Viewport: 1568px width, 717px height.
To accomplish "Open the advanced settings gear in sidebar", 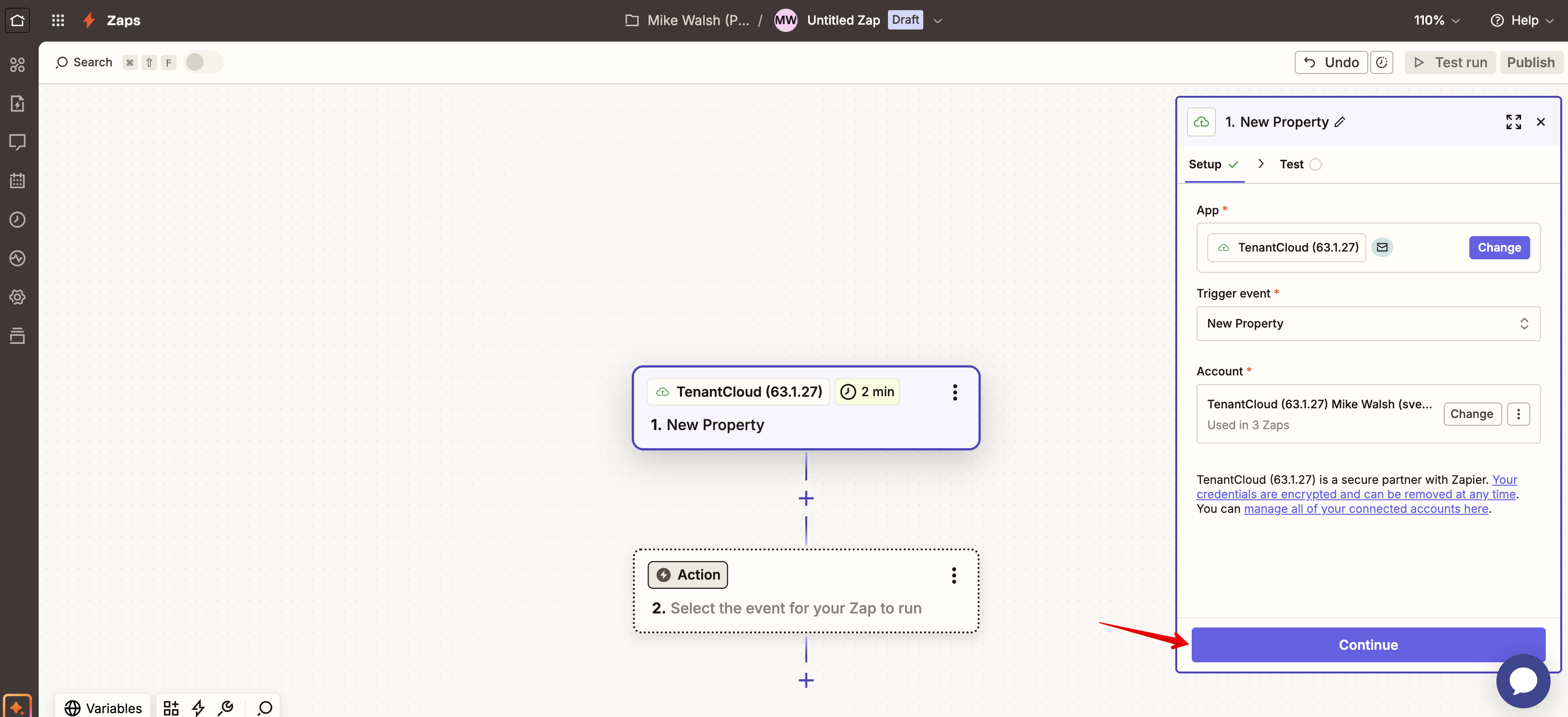I will (x=17, y=297).
